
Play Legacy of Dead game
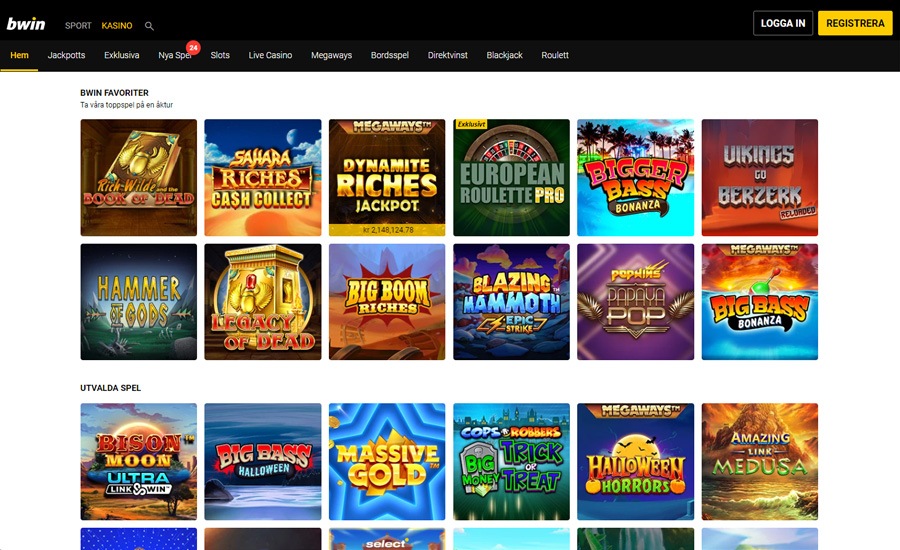(x=263, y=302)
